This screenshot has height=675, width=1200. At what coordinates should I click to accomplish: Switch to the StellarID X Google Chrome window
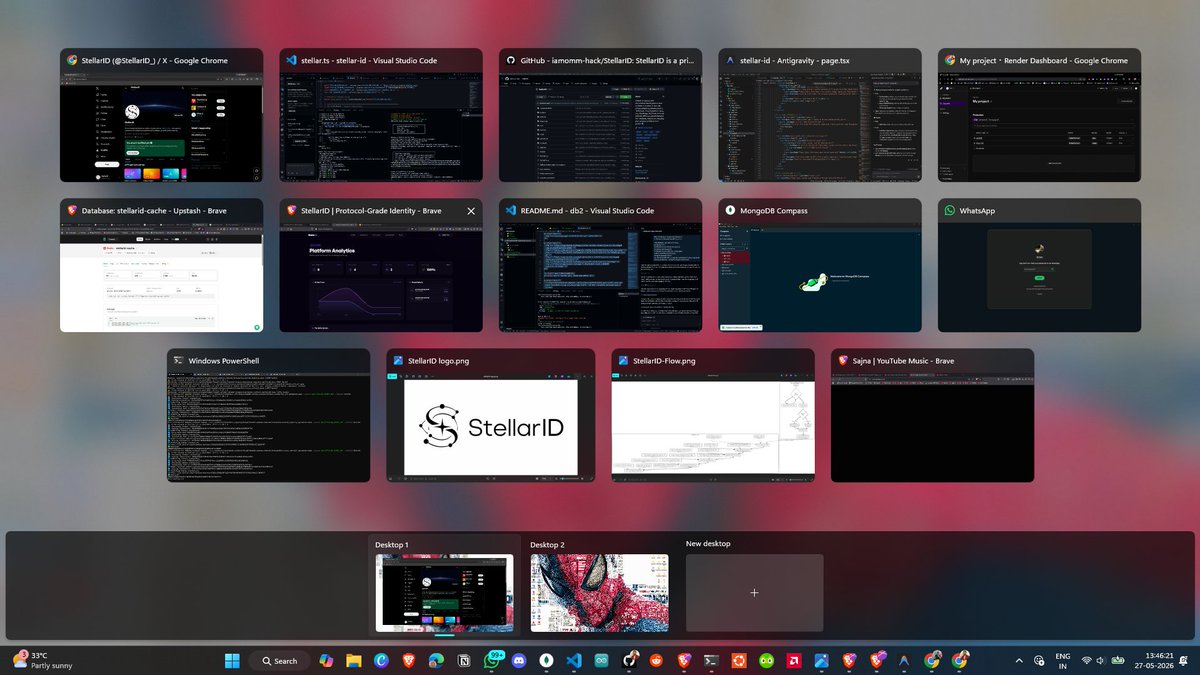click(162, 115)
